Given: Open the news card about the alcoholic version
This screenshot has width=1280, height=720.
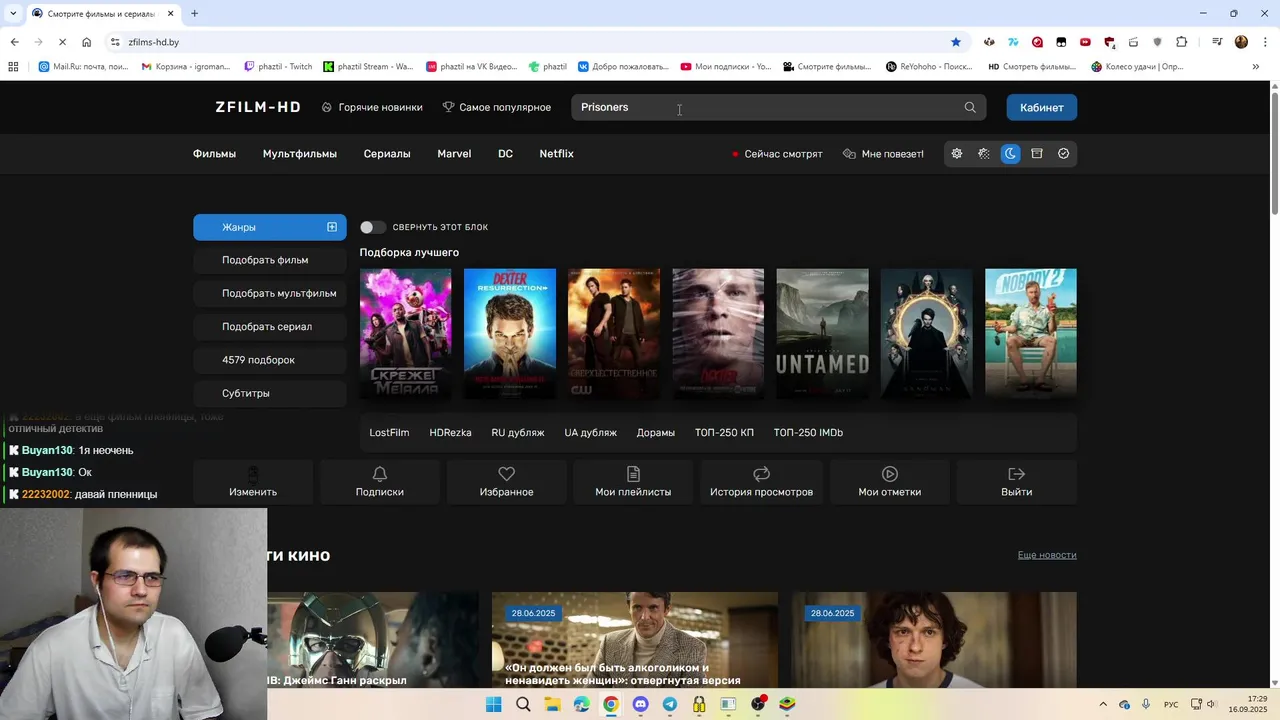Looking at the screenshot, I should [x=634, y=640].
